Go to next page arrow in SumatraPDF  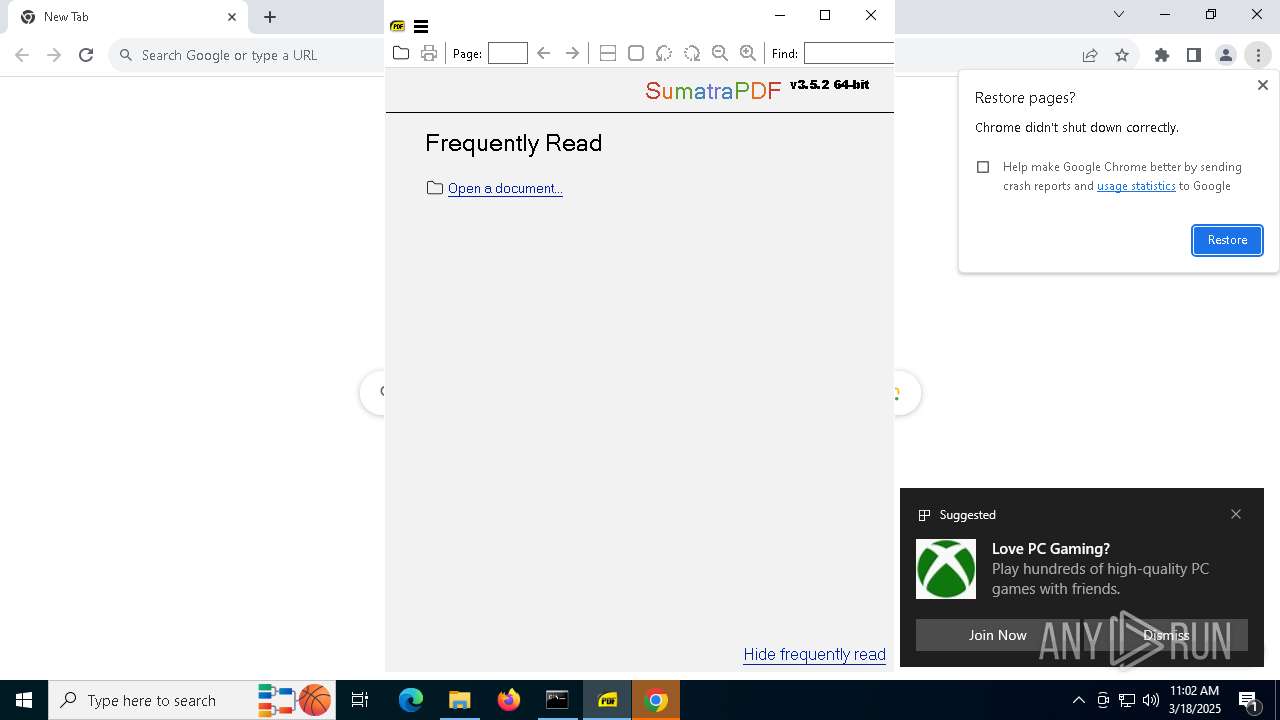click(572, 53)
